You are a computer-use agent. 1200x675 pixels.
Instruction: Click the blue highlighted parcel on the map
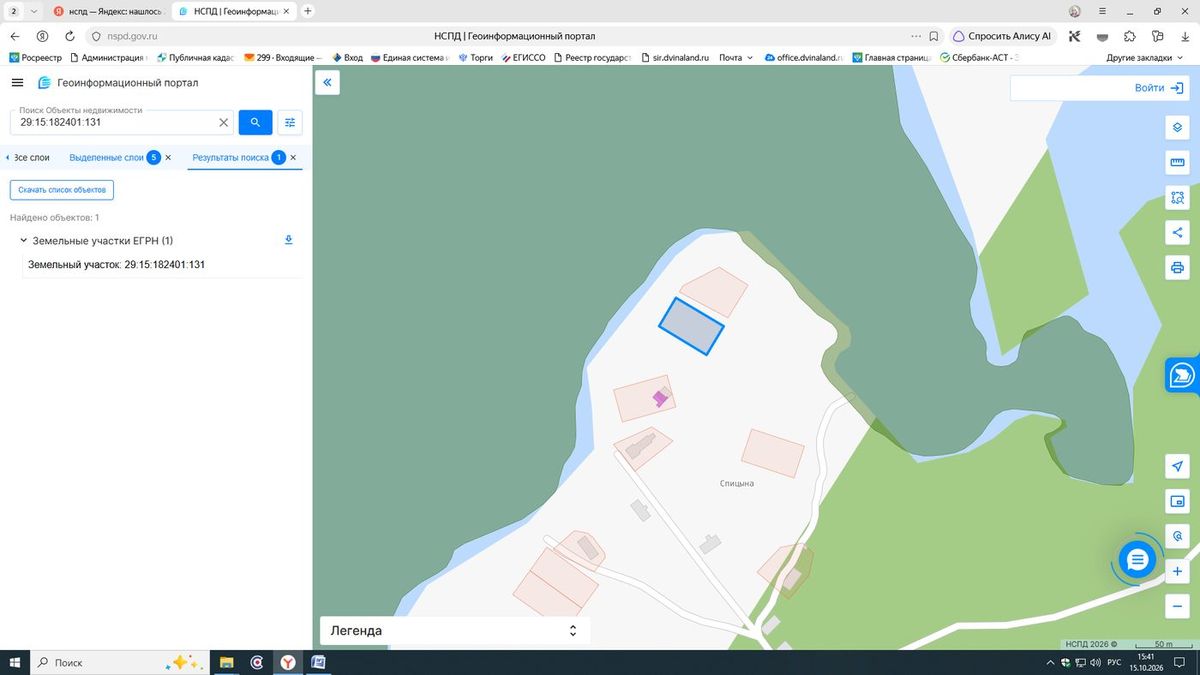pyautogui.click(x=691, y=326)
